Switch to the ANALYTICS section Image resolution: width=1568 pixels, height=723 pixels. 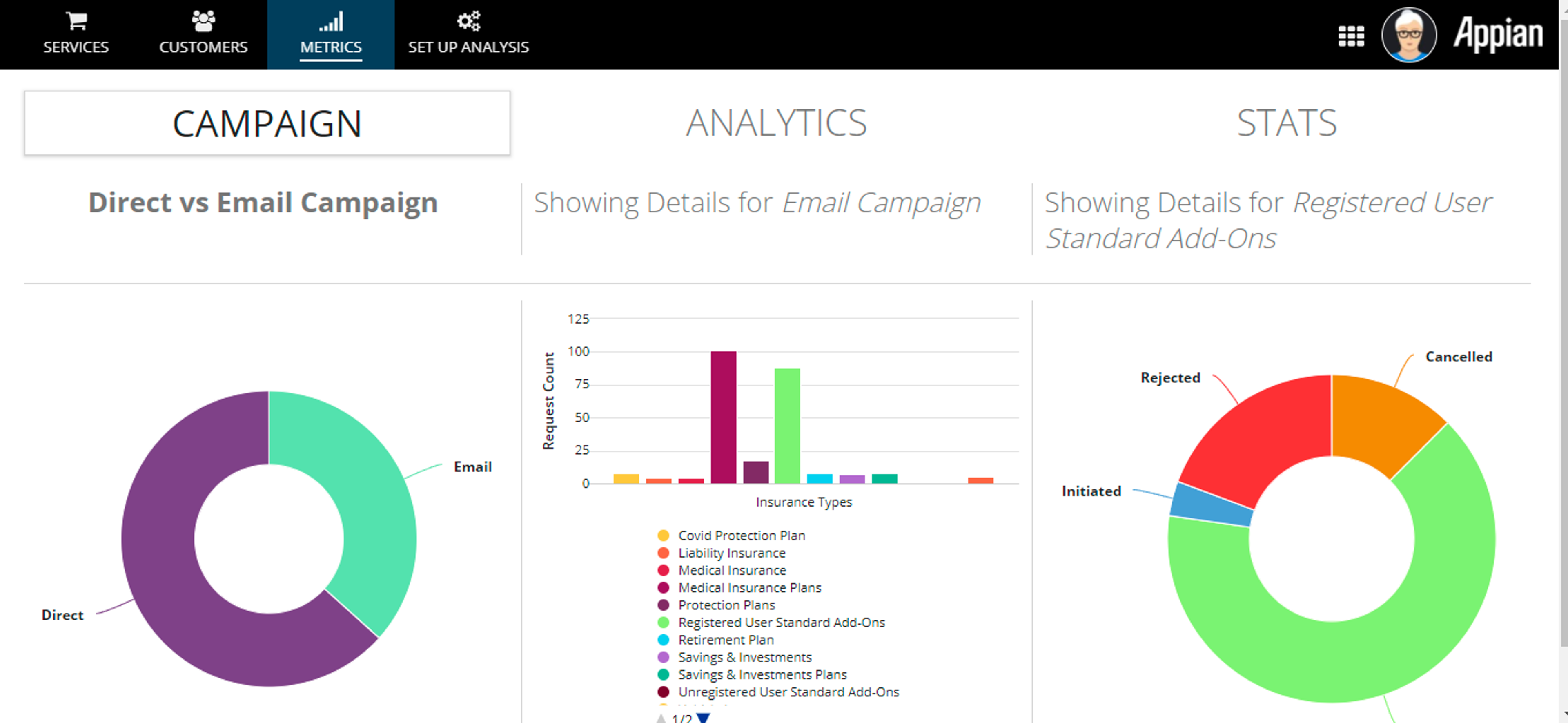click(x=776, y=123)
